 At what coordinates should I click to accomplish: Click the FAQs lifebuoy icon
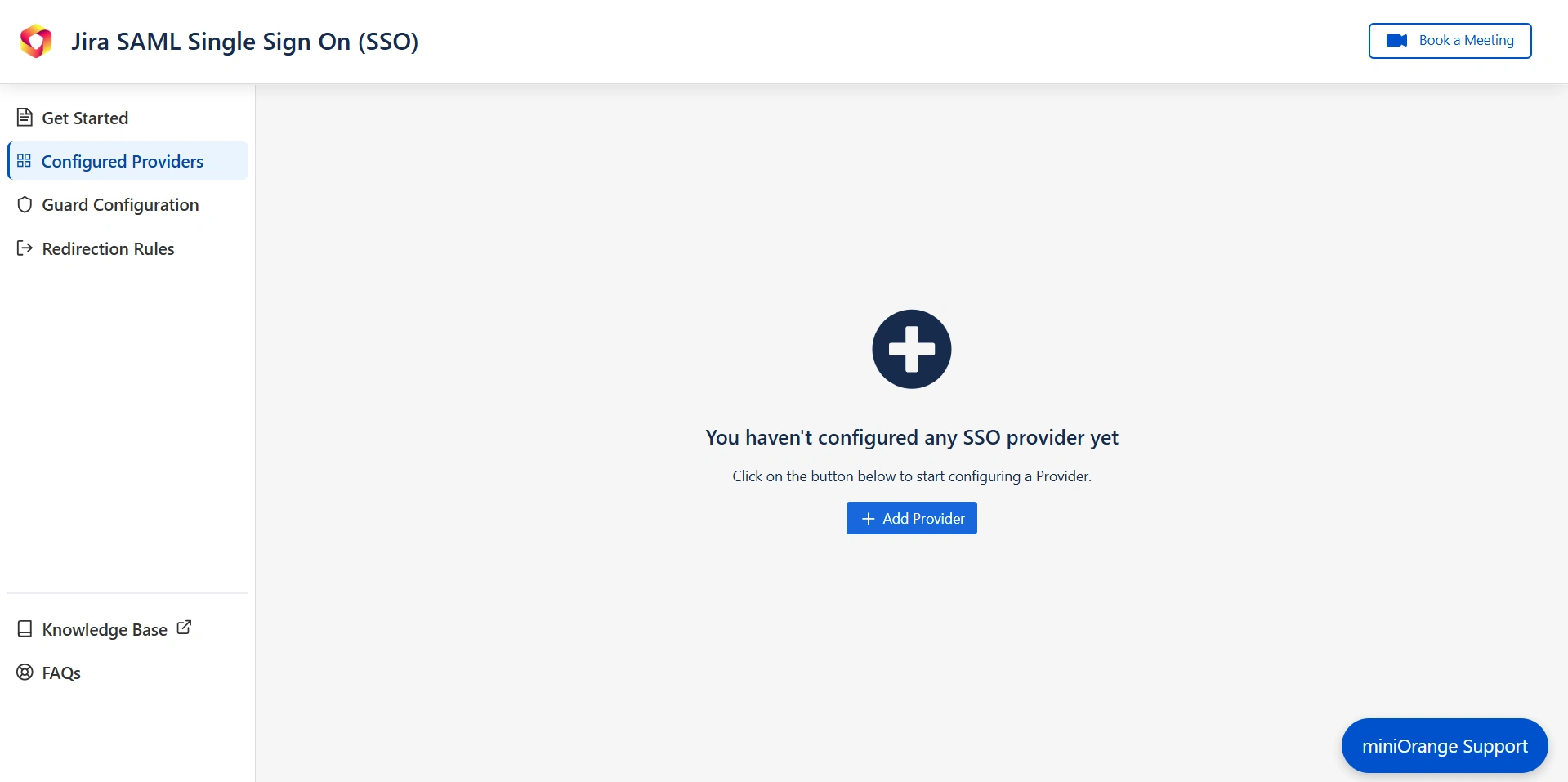tap(25, 673)
